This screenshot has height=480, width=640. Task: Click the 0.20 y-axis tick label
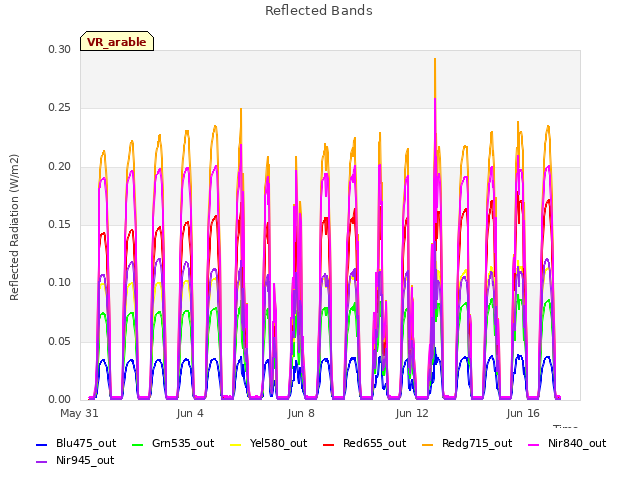click(59, 167)
